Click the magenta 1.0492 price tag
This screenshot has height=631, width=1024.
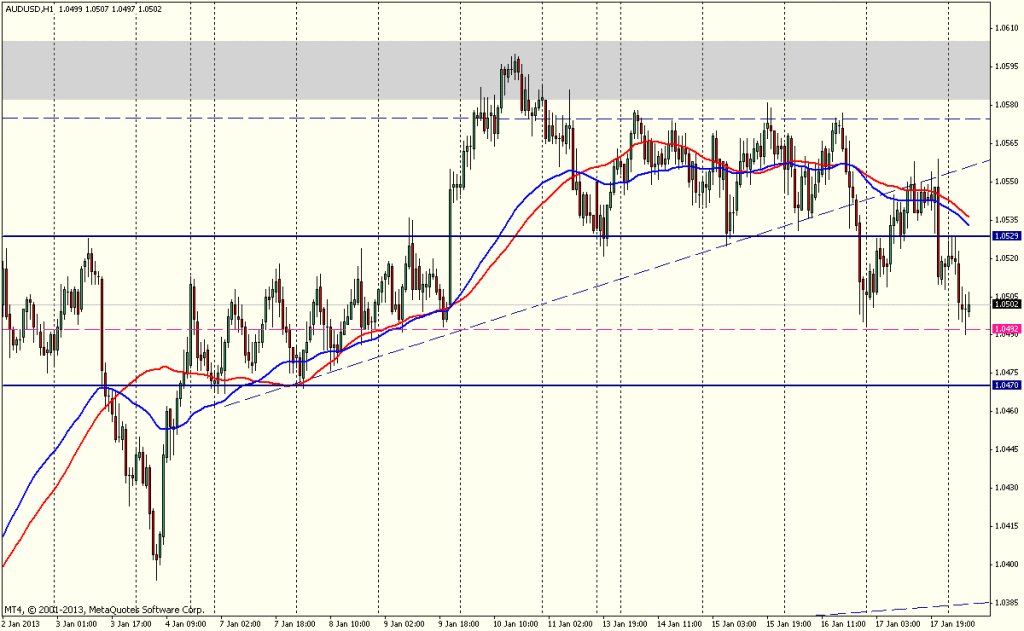[1005, 328]
